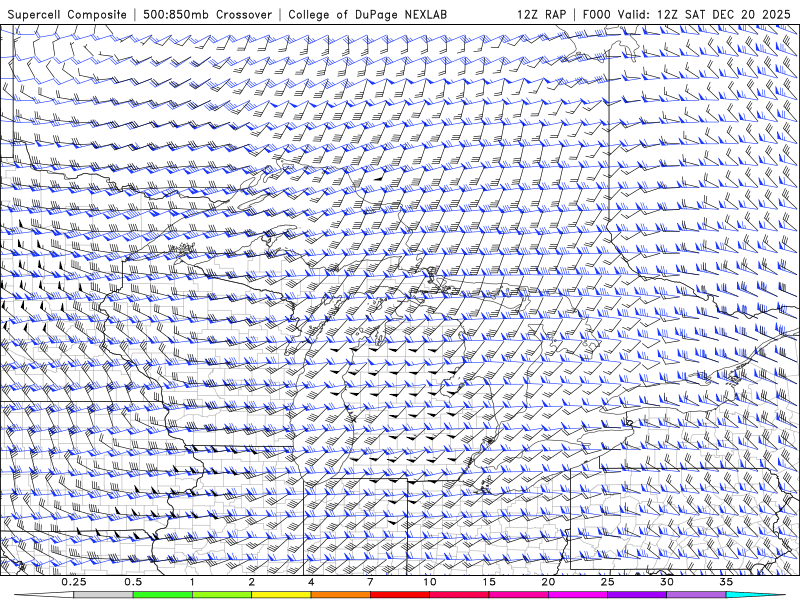Click the yellow color bar segment at 2
800x600 pixels.
coord(281,595)
